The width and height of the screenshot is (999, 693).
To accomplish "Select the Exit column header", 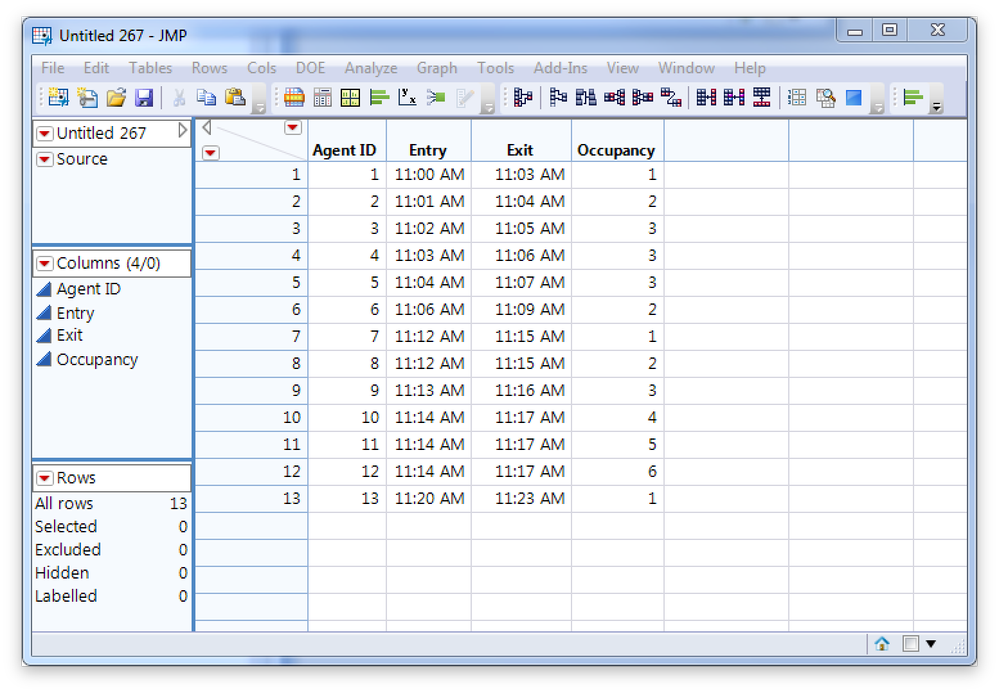I will click(520, 150).
